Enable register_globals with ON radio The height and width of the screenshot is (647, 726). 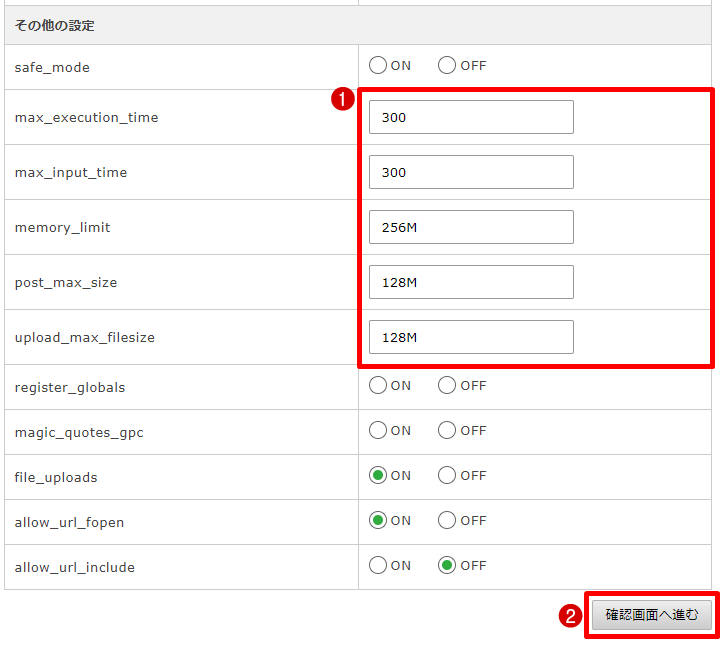[x=378, y=385]
